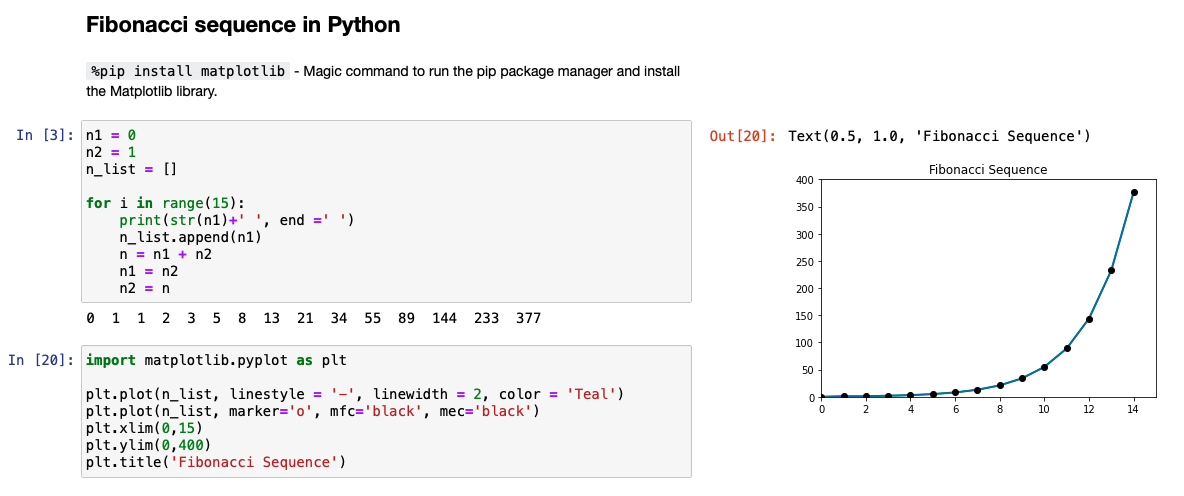Click the chart title above the plot
The height and width of the screenshot is (496, 1184).
(x=987, y=170)
